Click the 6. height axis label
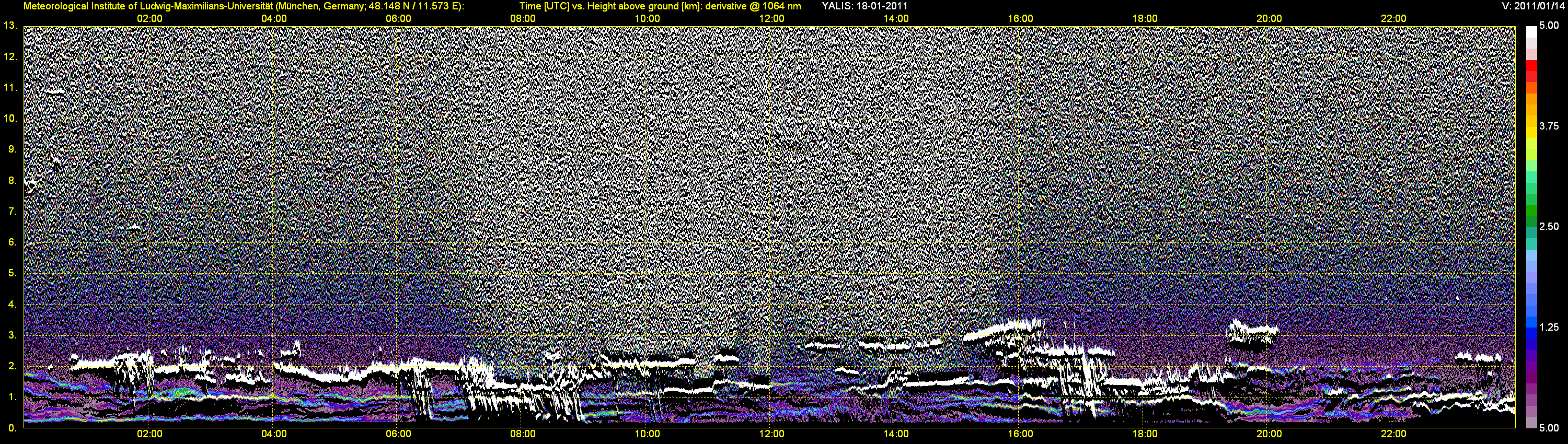 tap(12, 242)
